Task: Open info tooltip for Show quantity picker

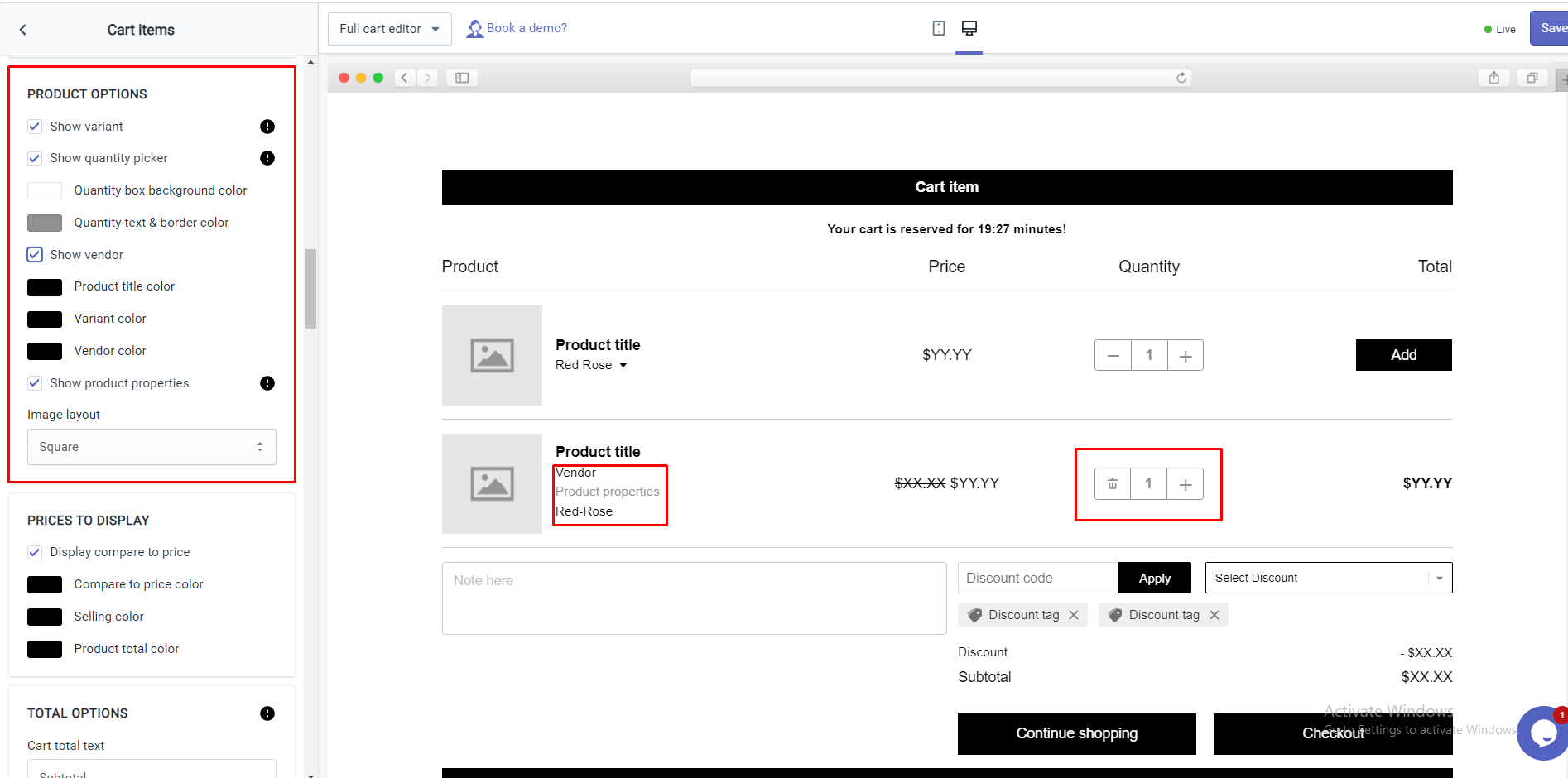Action: [267, 158]
